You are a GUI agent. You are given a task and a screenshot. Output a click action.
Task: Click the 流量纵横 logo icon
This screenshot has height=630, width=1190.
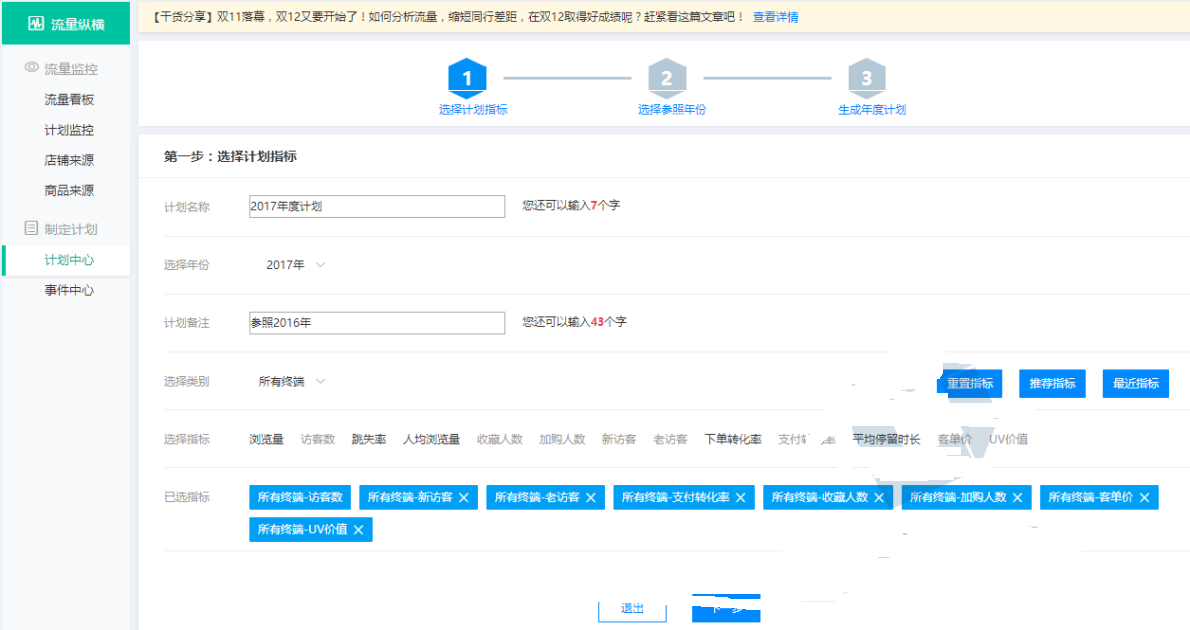point(36,22)
